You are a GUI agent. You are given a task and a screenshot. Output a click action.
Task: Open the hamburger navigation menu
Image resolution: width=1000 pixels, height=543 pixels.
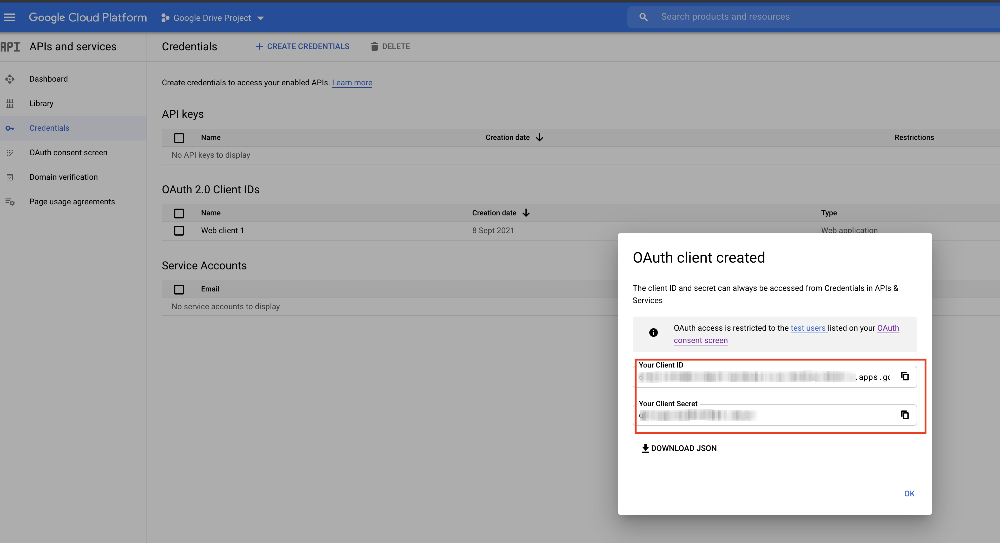[10, 17]
